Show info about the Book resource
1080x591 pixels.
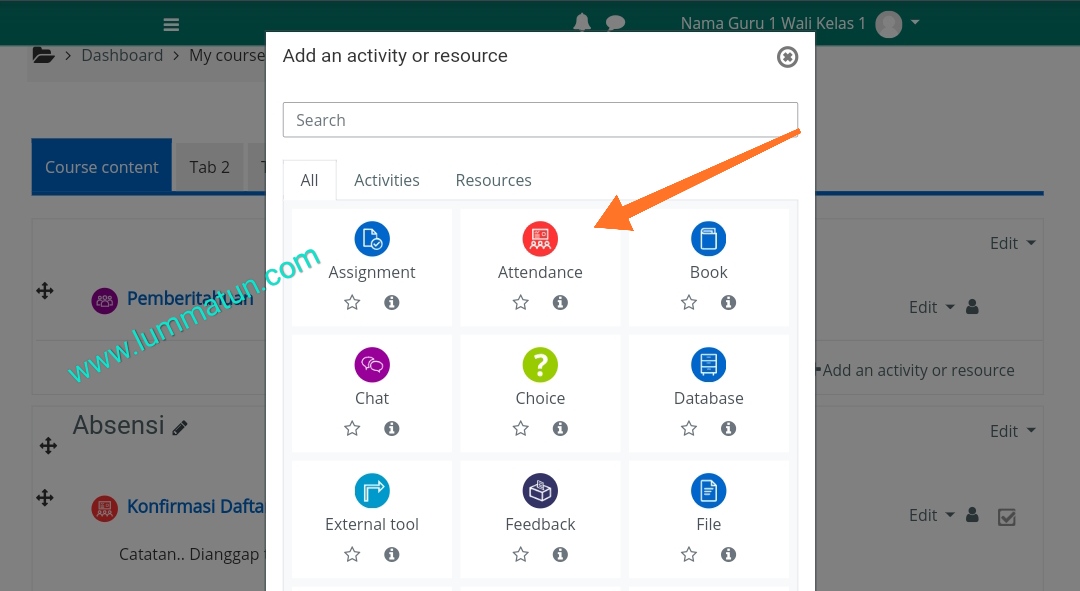[728, 302]
